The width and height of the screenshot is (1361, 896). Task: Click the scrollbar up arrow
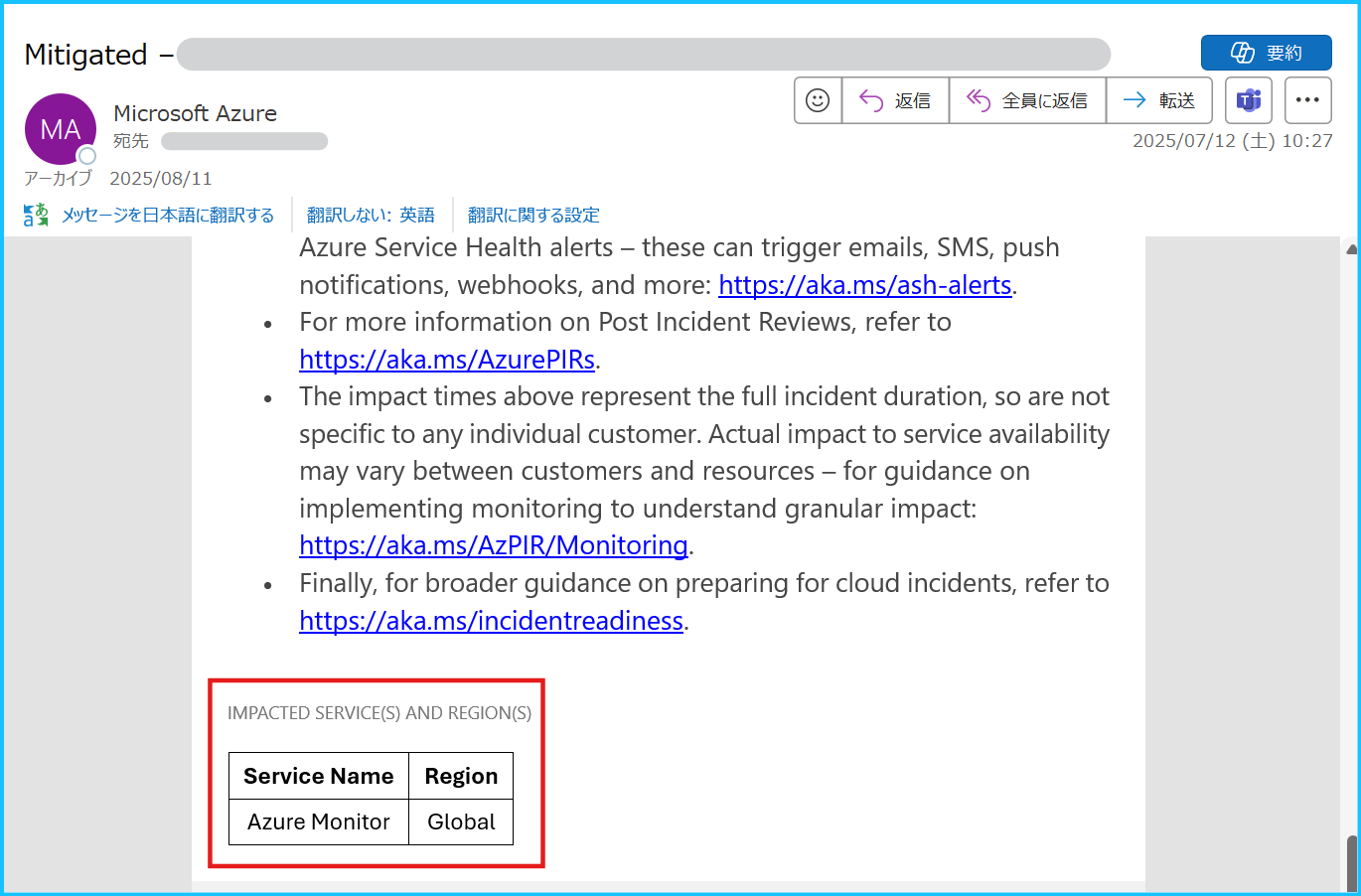point(1352,248)
